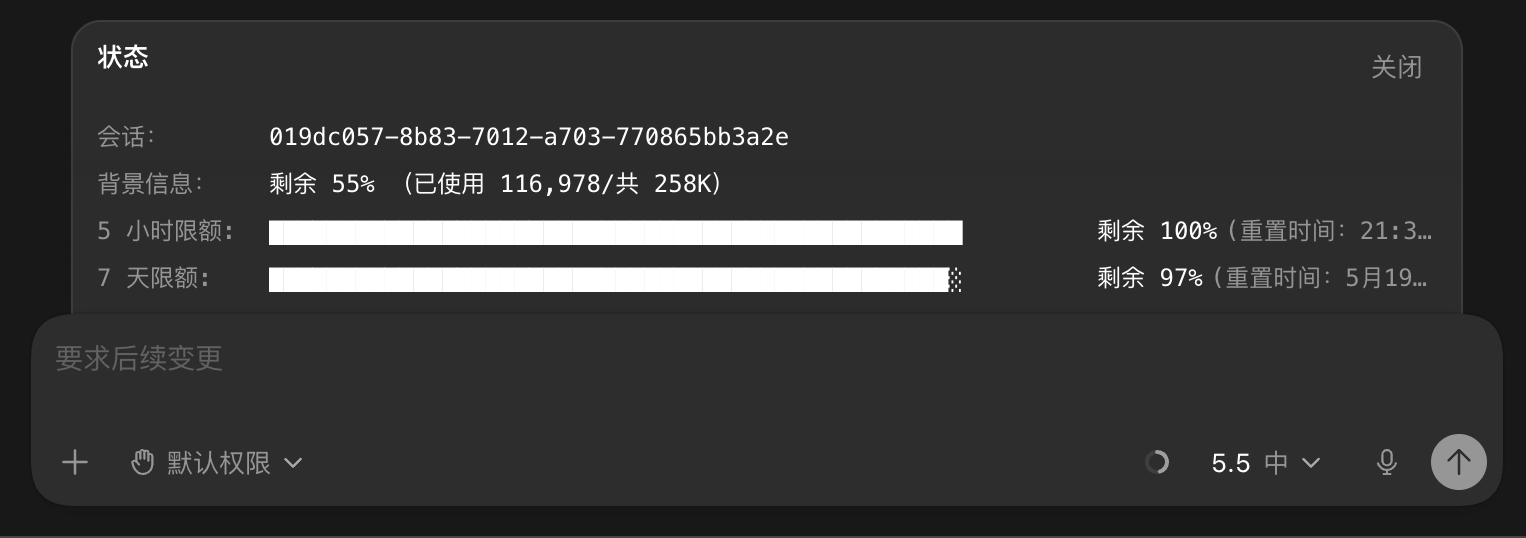This screenshot has height=538, width=1526.
Task: Click the up-arrow send button
Action: coord(1458,462)
